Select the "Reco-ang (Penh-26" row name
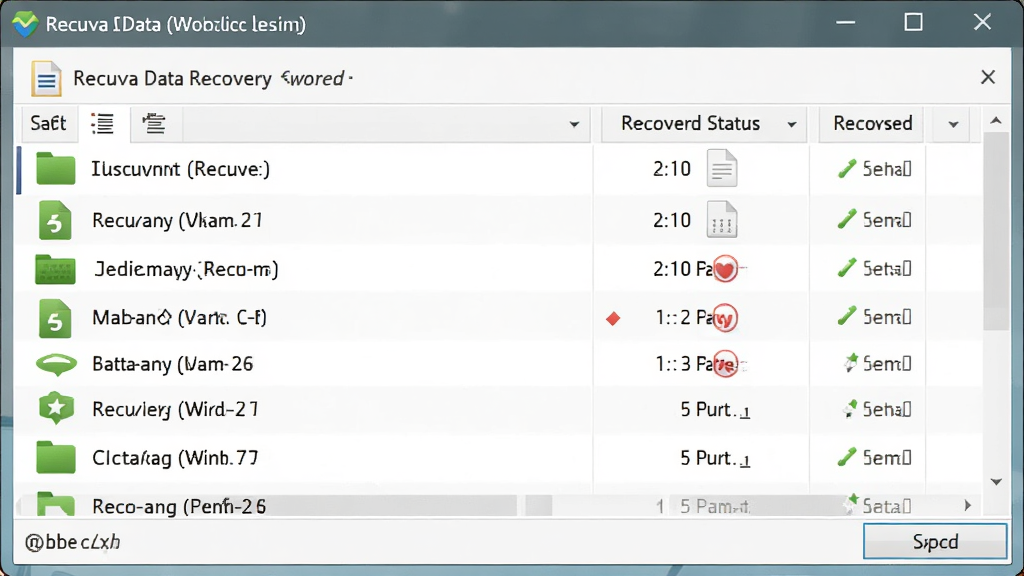Image resolution: width=1024 pixels, height=576 pixels. [179, 506]
